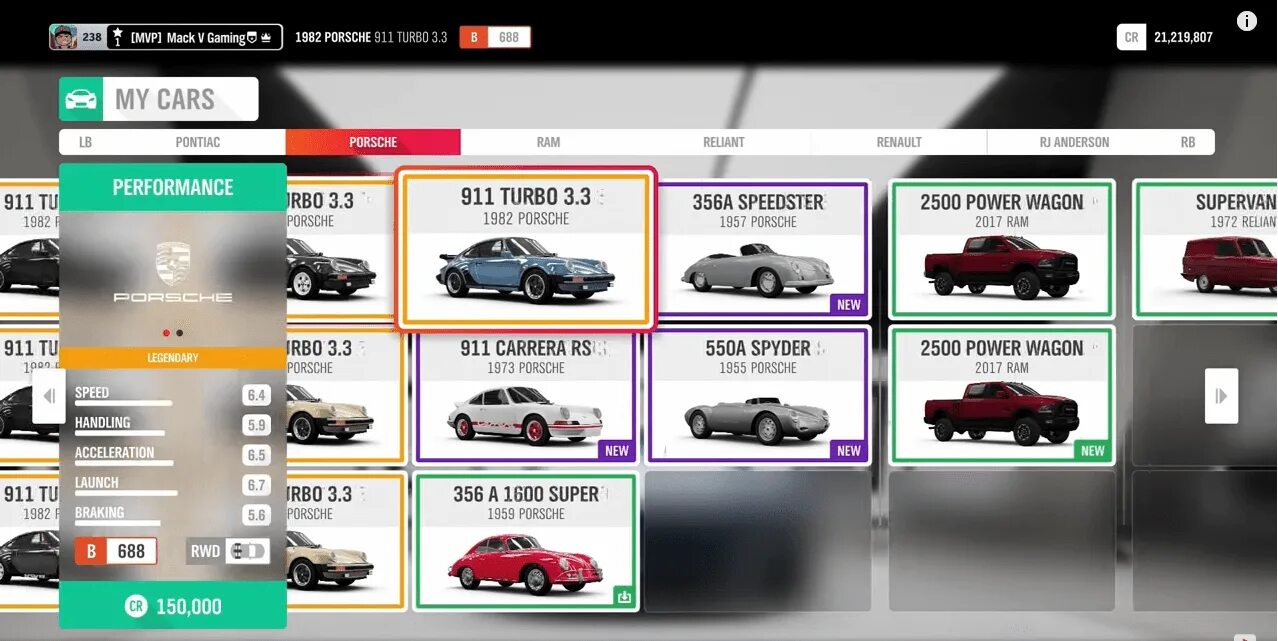Click the My Cars car icon
The width and height of the screenshot is (1278, 641).
(x=81, y=99)
